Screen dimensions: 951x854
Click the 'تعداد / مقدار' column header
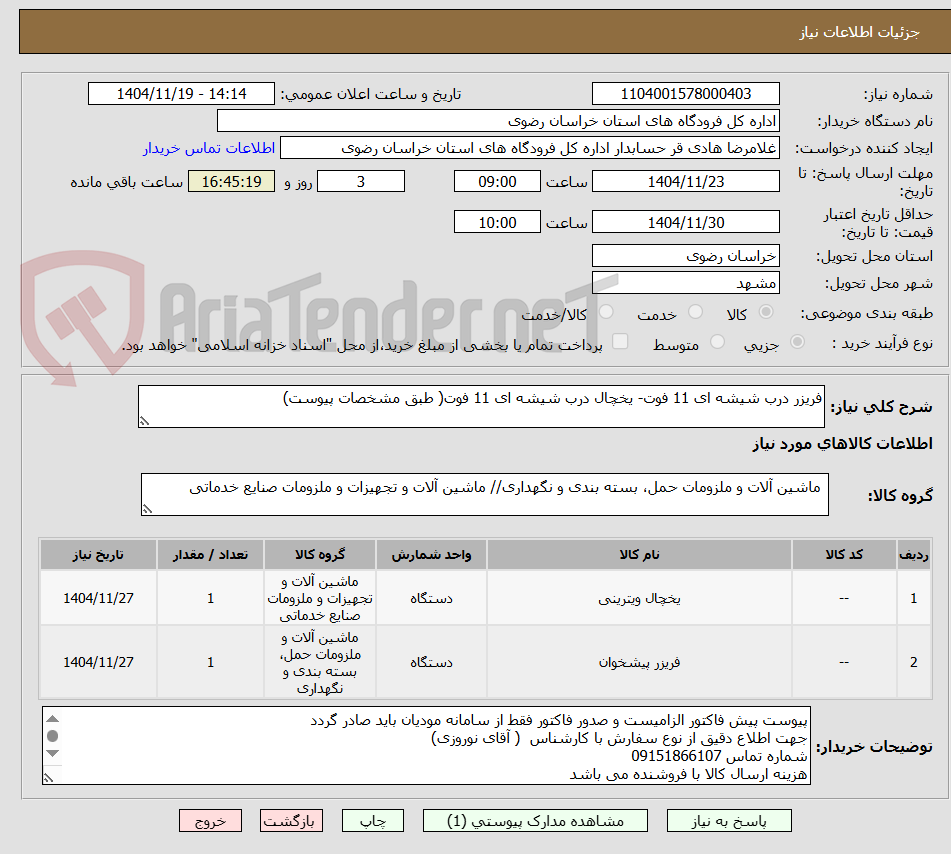[210, 554]
